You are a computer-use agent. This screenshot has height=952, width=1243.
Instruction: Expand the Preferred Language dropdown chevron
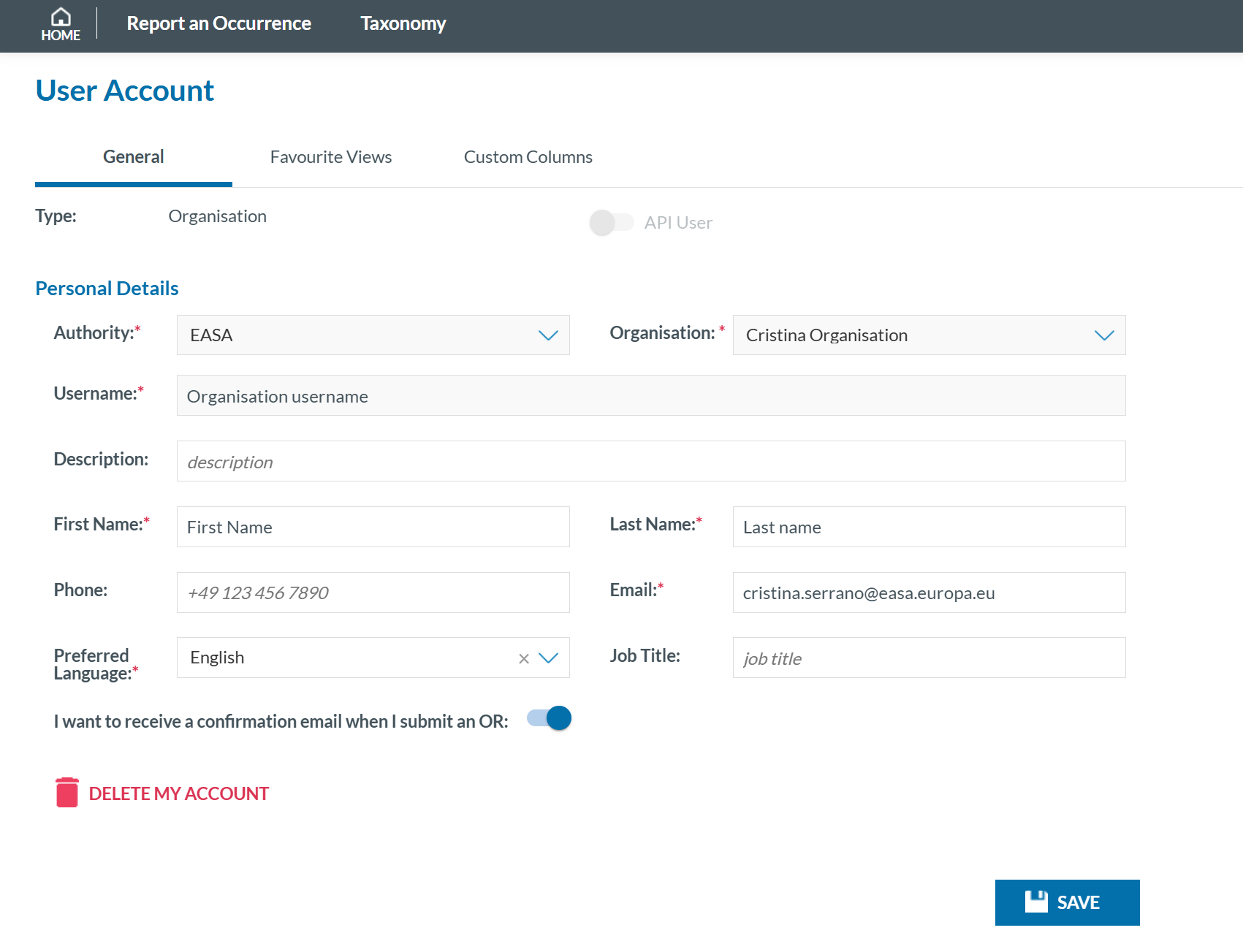(x=548, y=658)
